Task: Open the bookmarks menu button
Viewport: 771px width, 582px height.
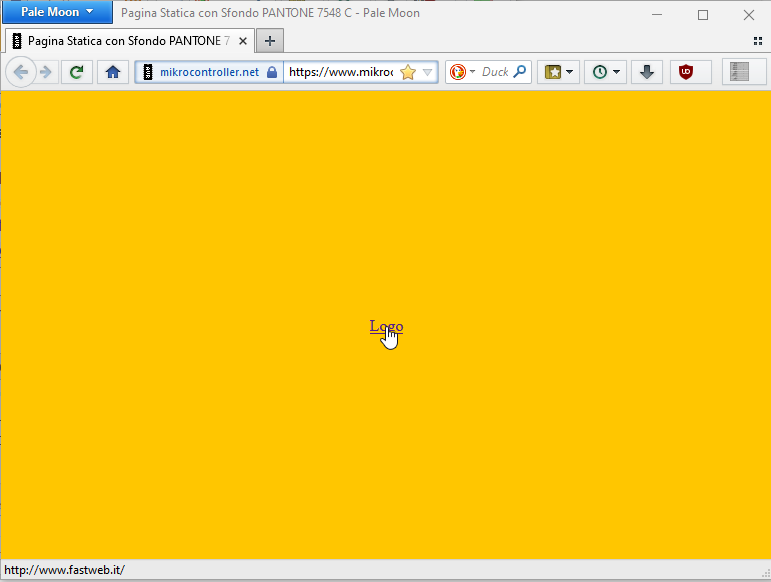Action: [553, 72]
